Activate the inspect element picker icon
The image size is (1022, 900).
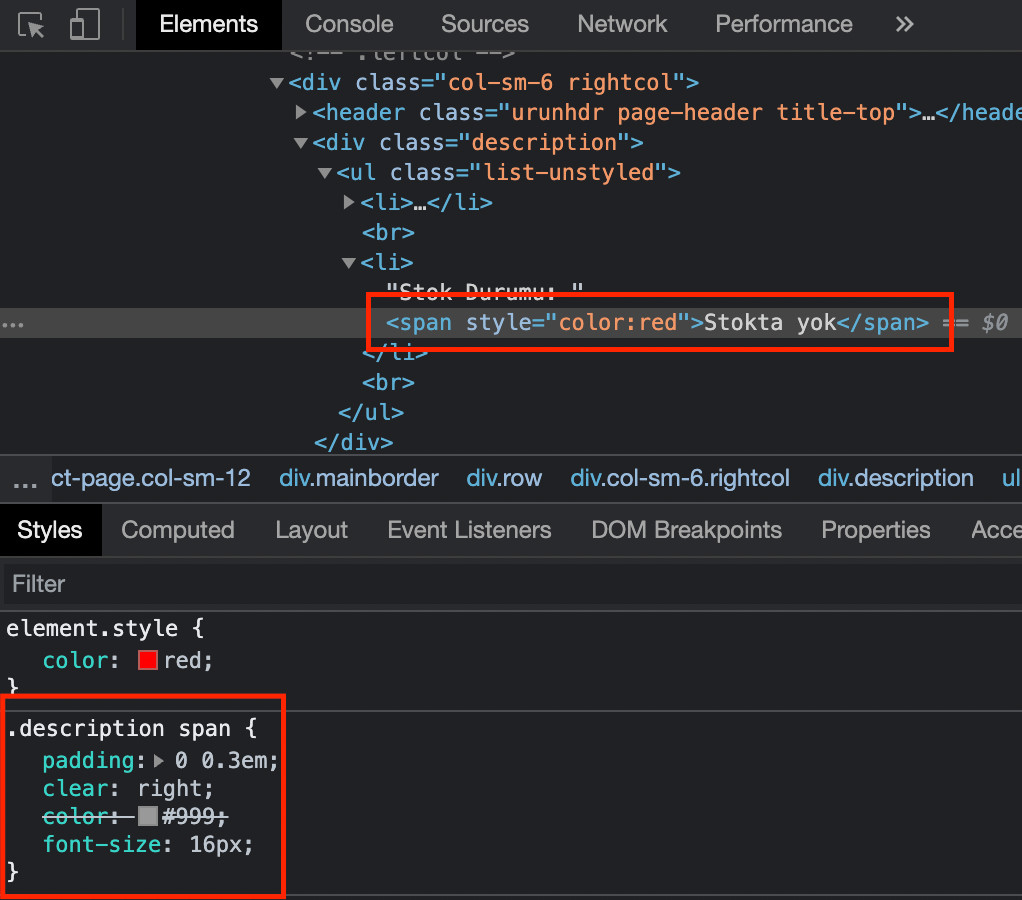click(x=31, y=25)
